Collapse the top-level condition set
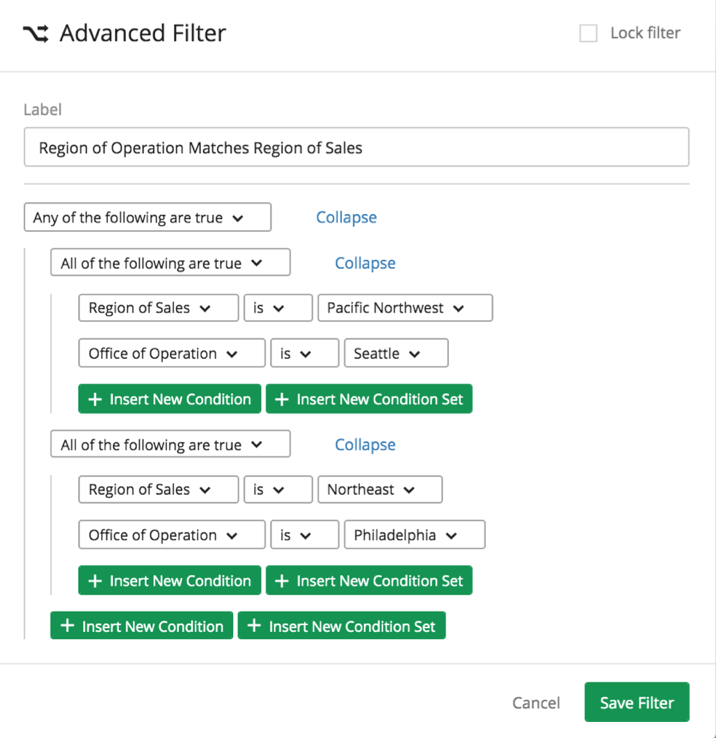This screenshot has width=716, height=738. point(346,217)
